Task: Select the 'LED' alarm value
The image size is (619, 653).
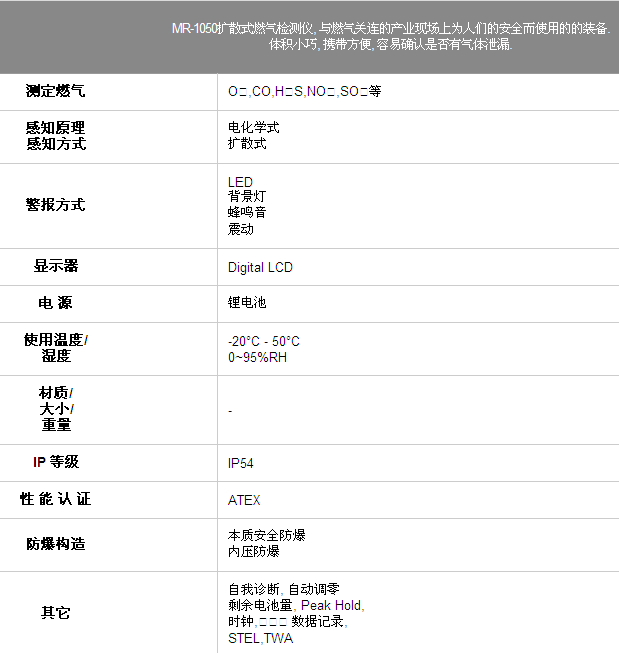Action: pyautogui.click(x=240, y=182)
